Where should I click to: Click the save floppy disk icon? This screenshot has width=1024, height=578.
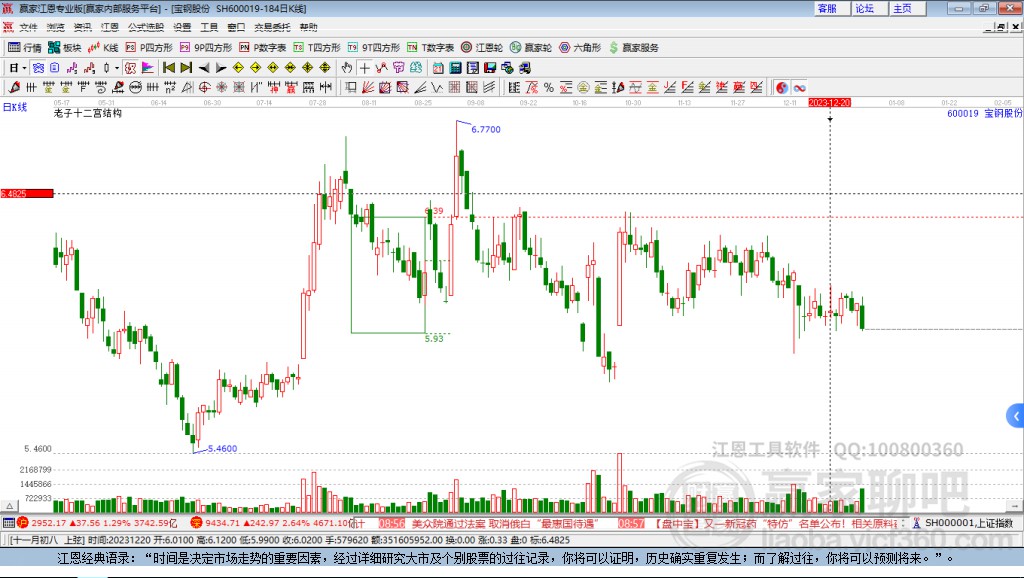490,68
